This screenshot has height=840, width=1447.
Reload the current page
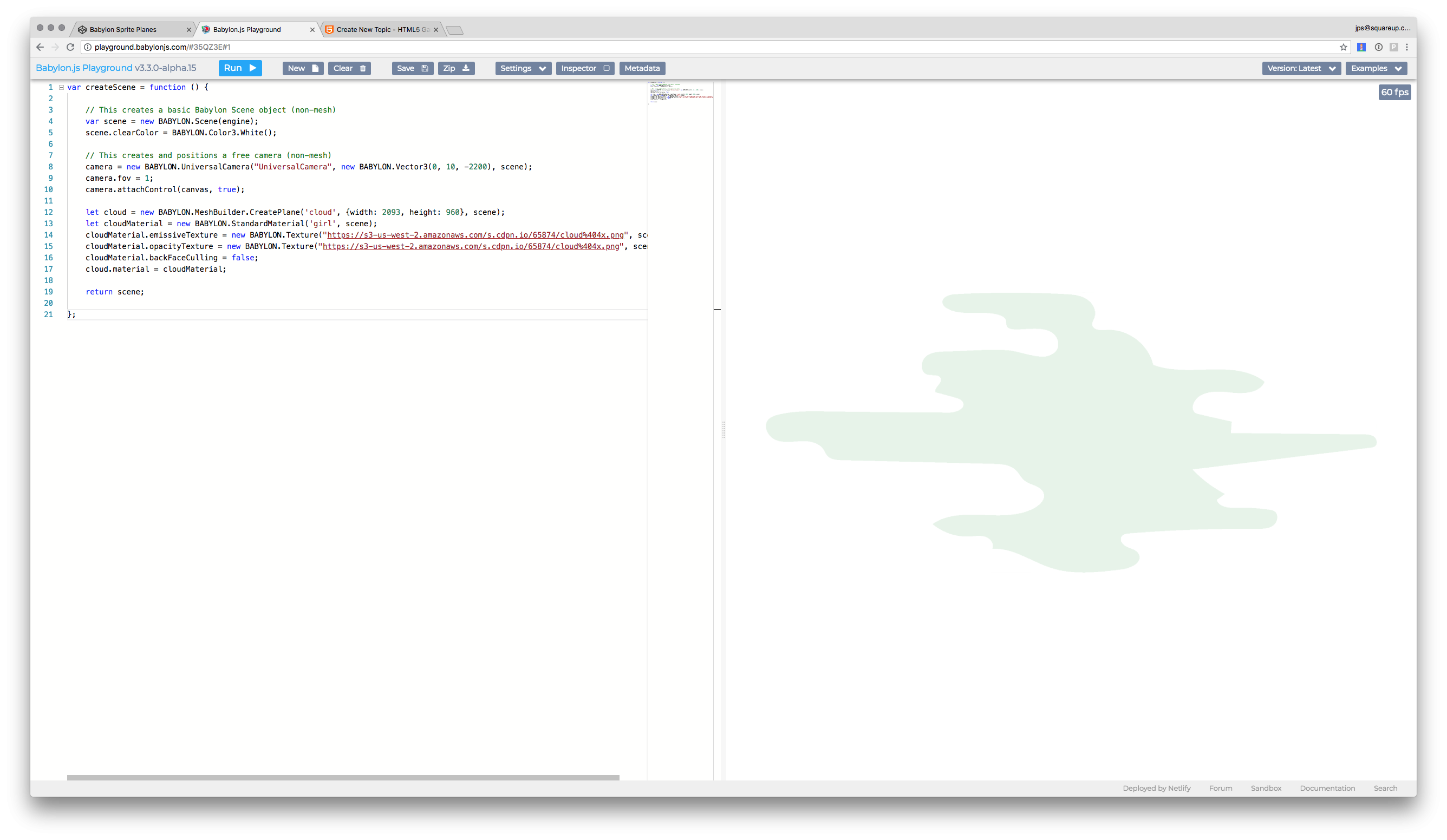[x=70, y=47]
